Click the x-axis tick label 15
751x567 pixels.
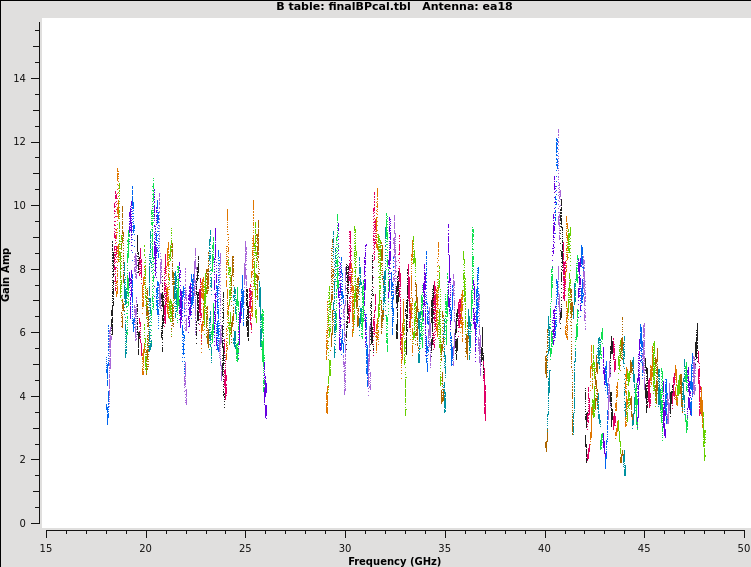[x=46, y=548]
